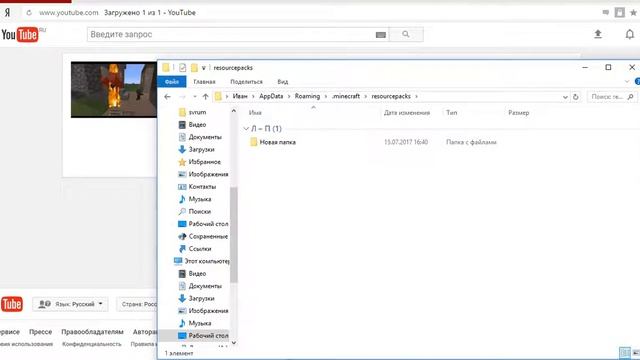
Task: Open Контакты in the navigation pane
Action: point(197,187)
